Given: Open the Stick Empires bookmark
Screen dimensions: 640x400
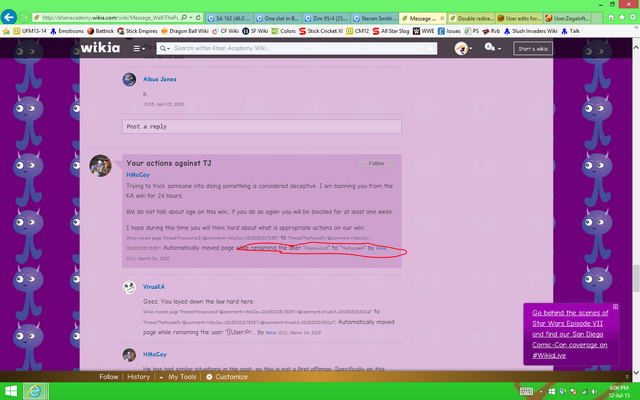Looking at the screenshot, I should point(137,31).
